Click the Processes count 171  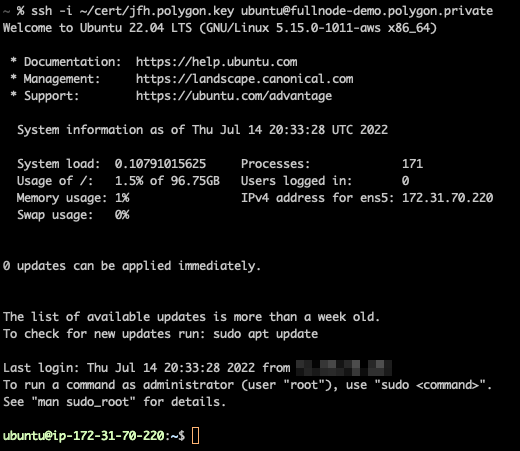pyautogui.click(x=412, y=164)
